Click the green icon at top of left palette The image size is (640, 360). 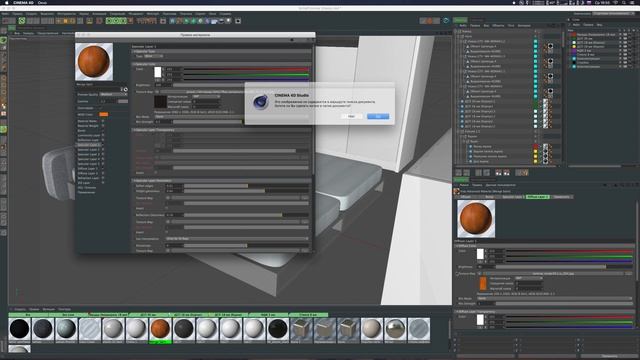(x=4, y=40)
